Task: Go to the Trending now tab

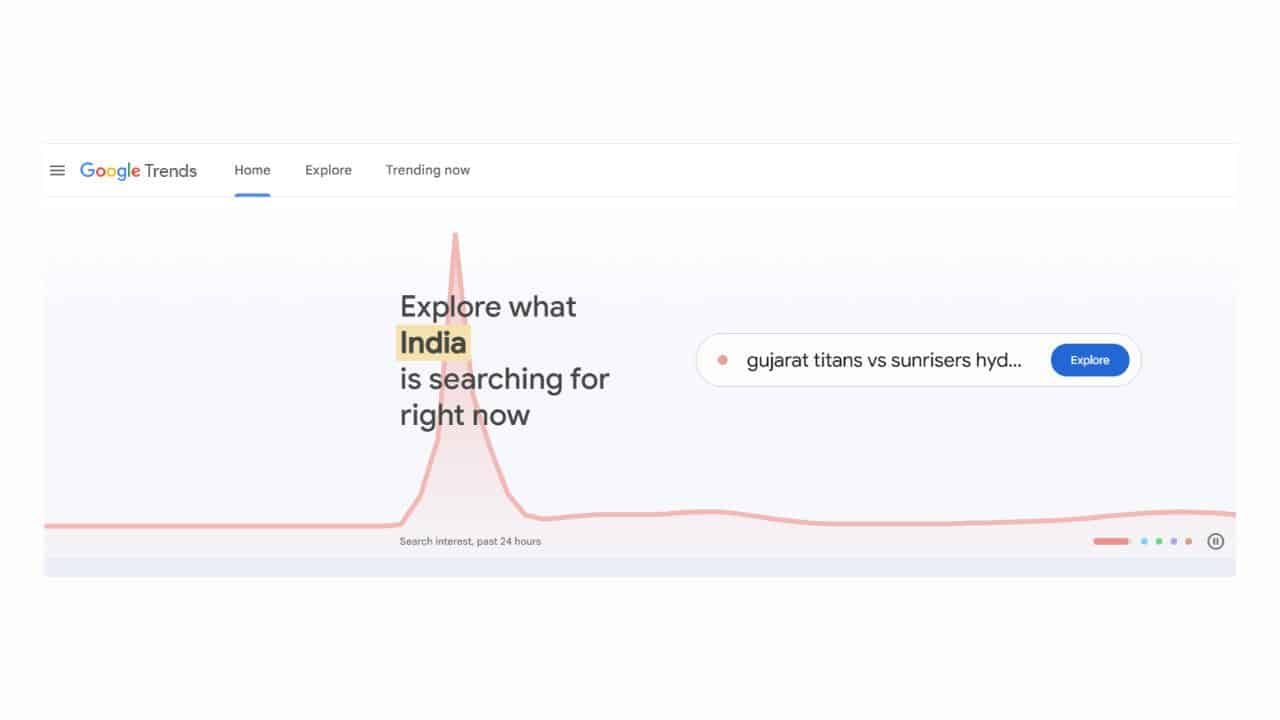Action: click(x=428, y=170)
